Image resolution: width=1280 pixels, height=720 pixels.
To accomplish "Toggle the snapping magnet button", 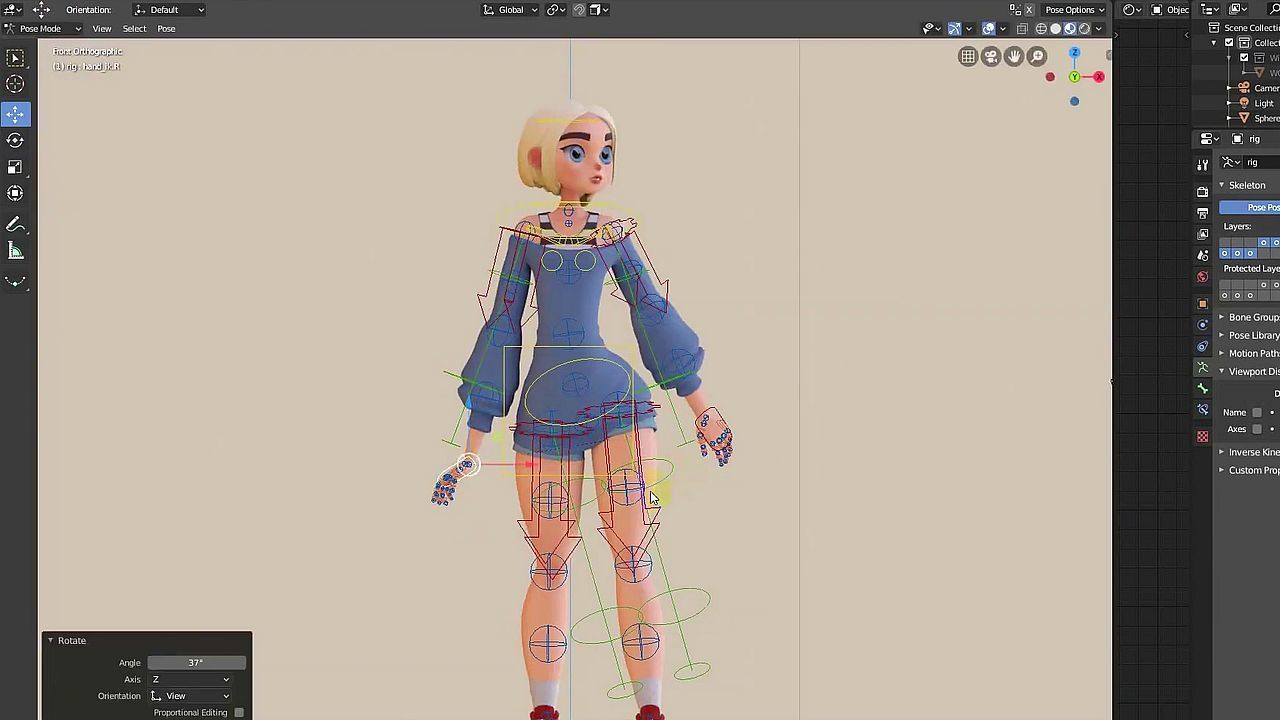I will (x=579, y=10).
